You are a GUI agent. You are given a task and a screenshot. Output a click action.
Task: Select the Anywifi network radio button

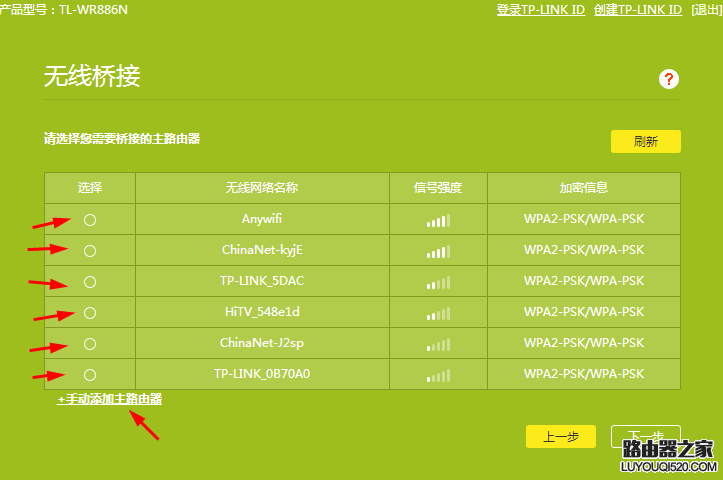[90, 220]
